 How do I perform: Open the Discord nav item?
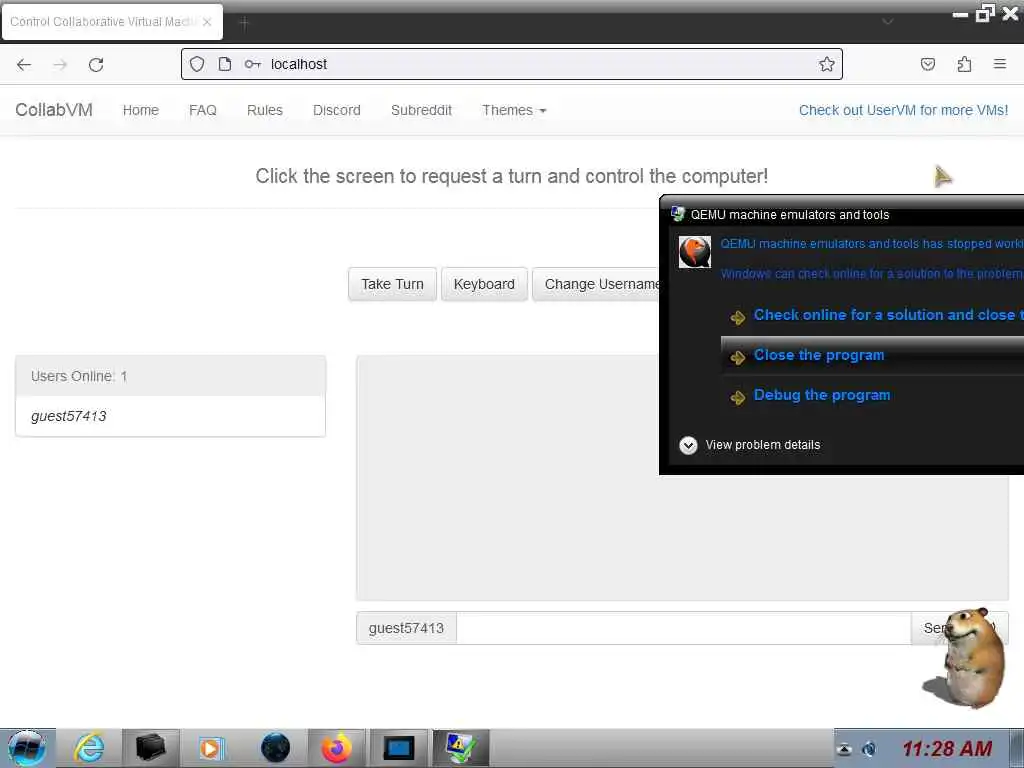336,110
